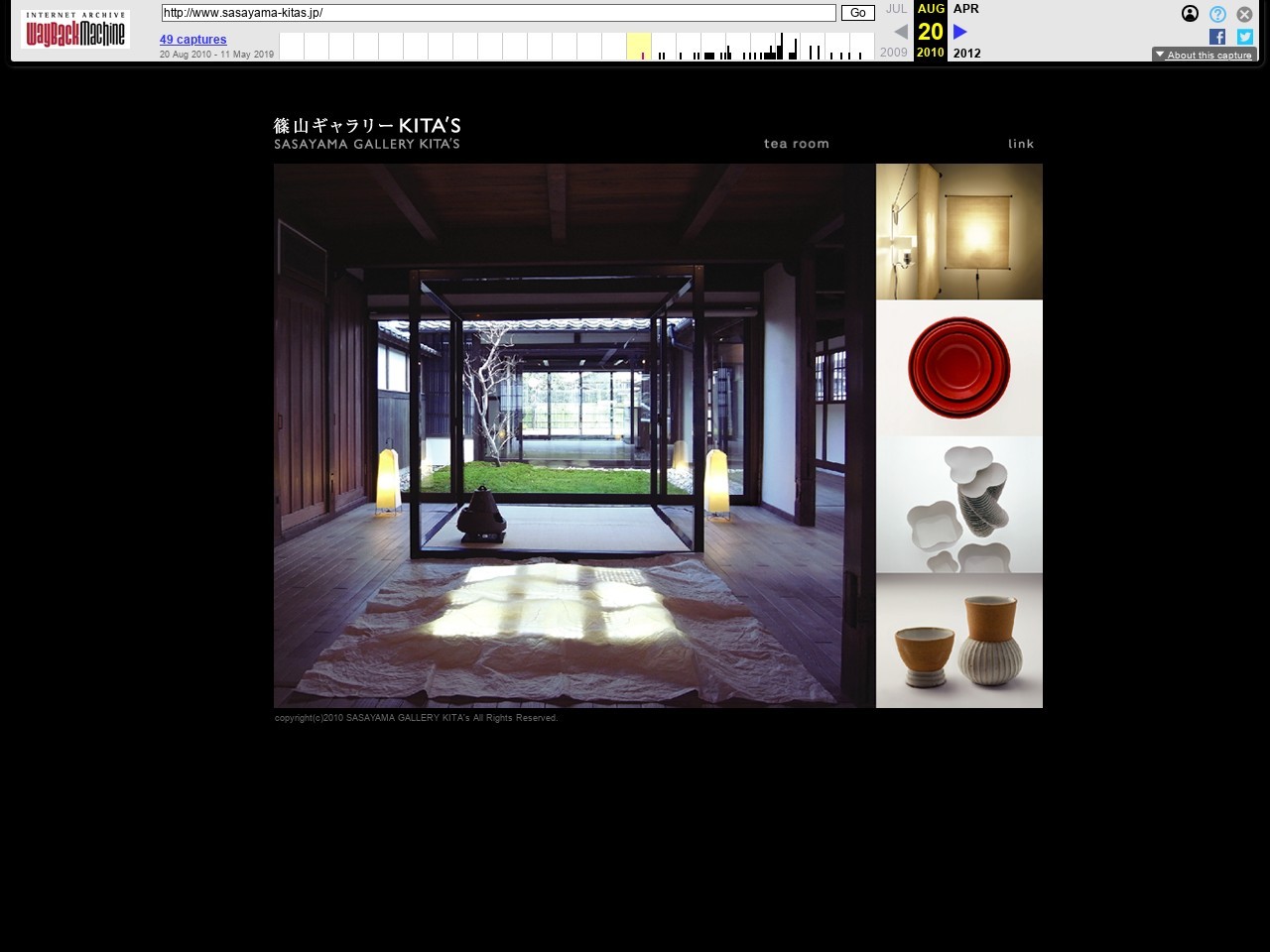
Task: Share capture on Twitter
Action: [1244, 37]
